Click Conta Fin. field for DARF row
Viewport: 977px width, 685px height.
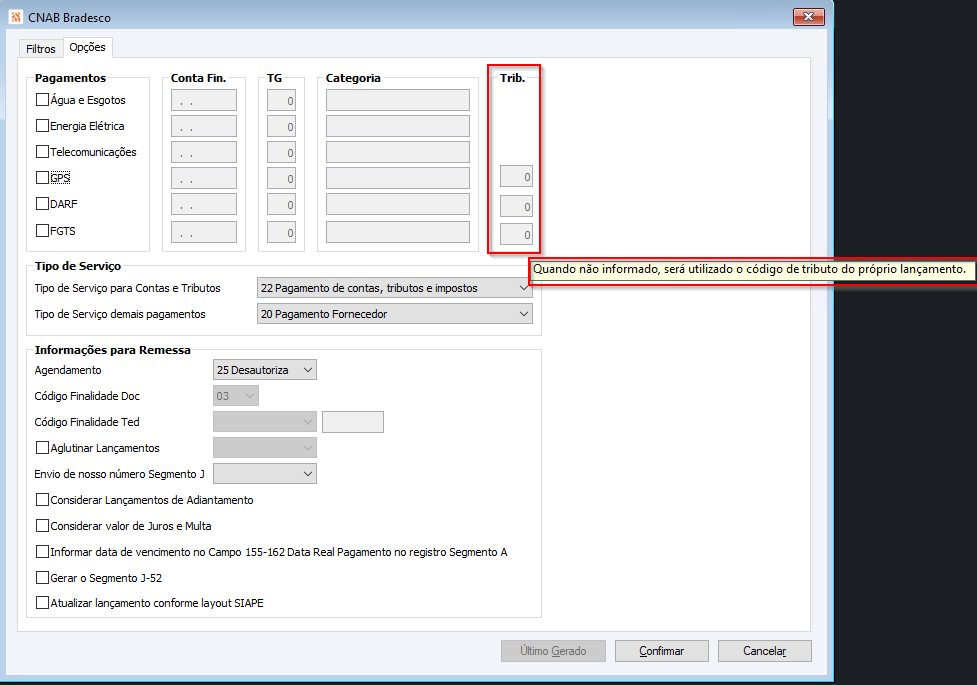pos(204,204)
